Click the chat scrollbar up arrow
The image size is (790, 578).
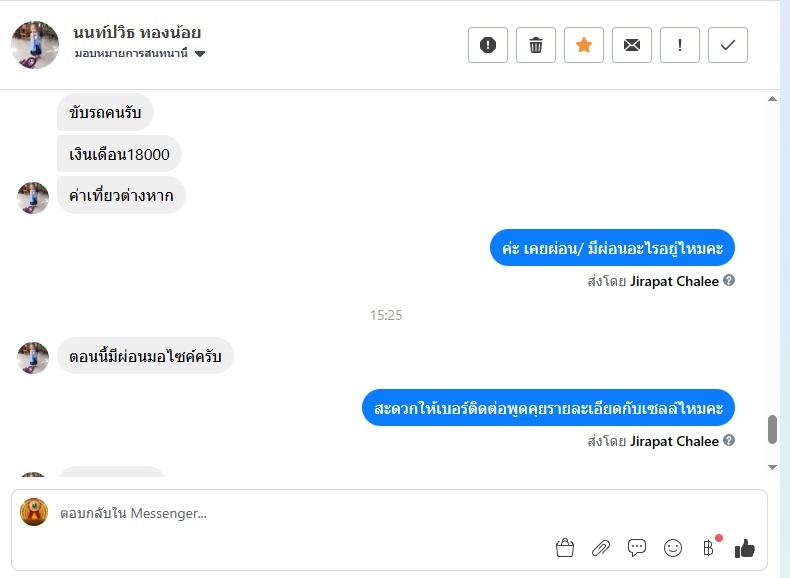pyautogui.click(x=772, y=99)
